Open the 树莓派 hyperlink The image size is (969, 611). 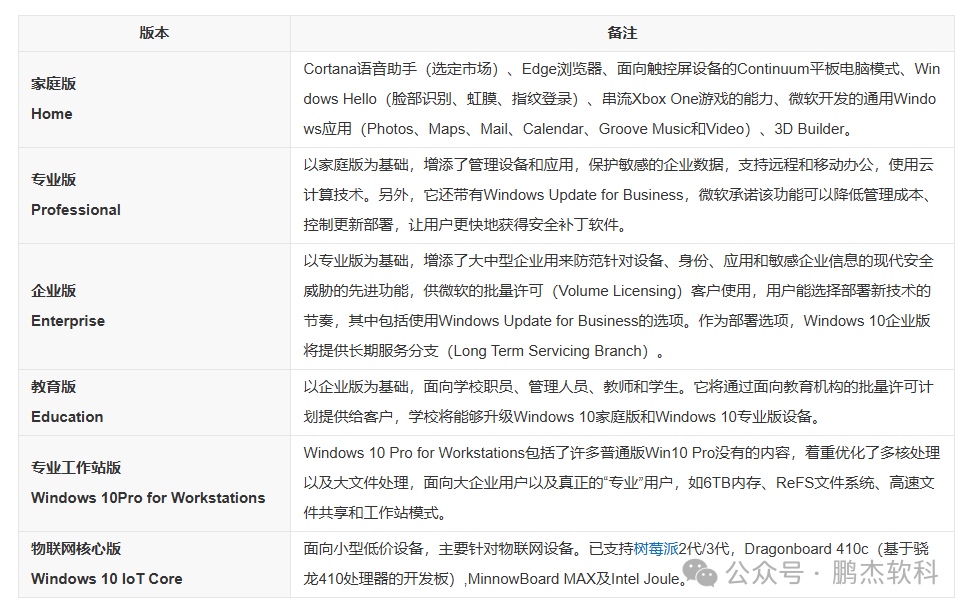pos(656,549)
